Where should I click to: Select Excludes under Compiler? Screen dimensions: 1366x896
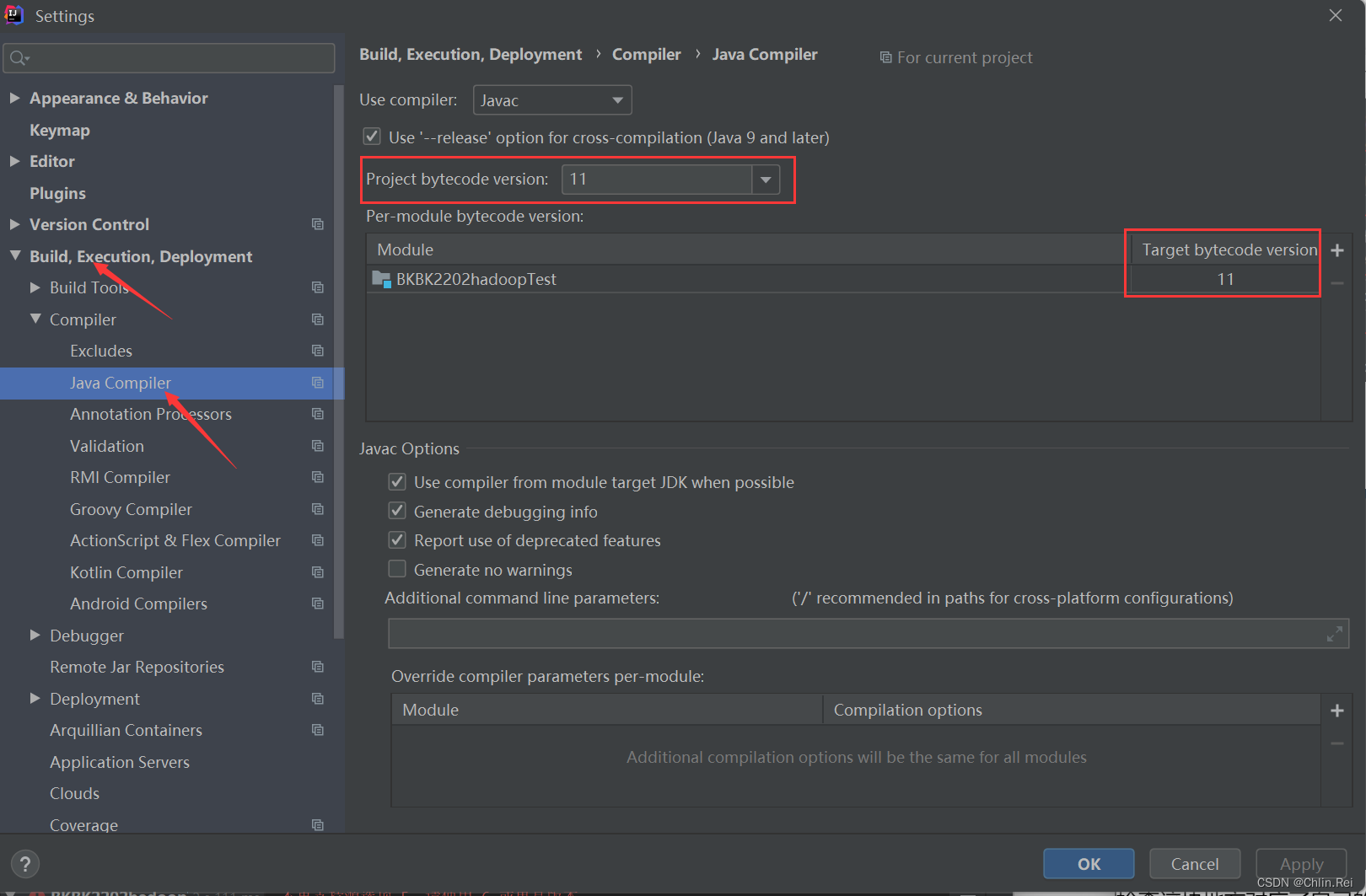[101, 351]
